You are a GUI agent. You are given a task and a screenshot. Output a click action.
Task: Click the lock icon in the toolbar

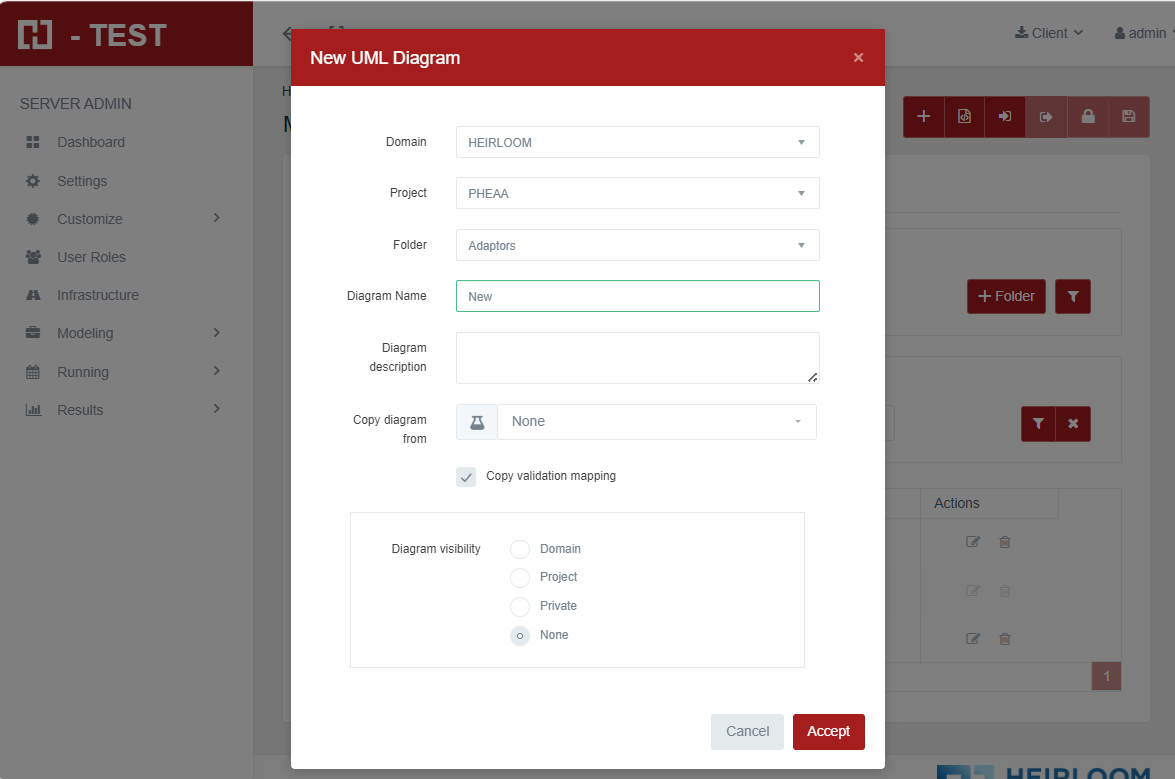(x=1087, y=117)
